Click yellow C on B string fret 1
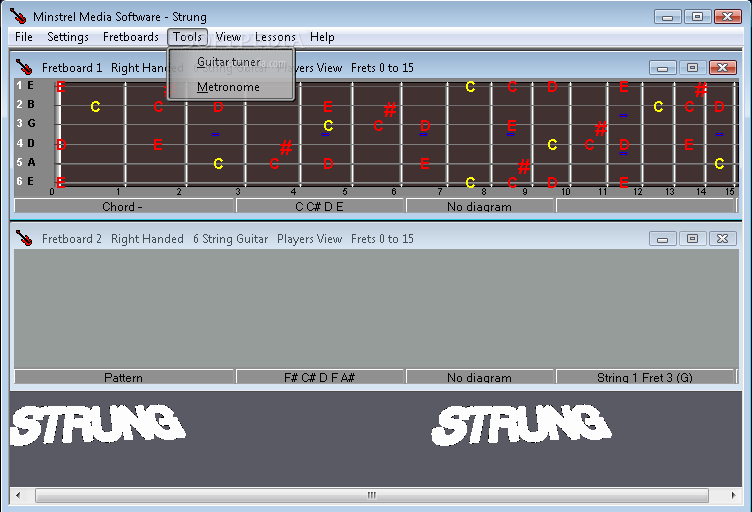Image resolution: width=752 pixels, height=512 pixels. pyautogui.click(x=95, y=106)
